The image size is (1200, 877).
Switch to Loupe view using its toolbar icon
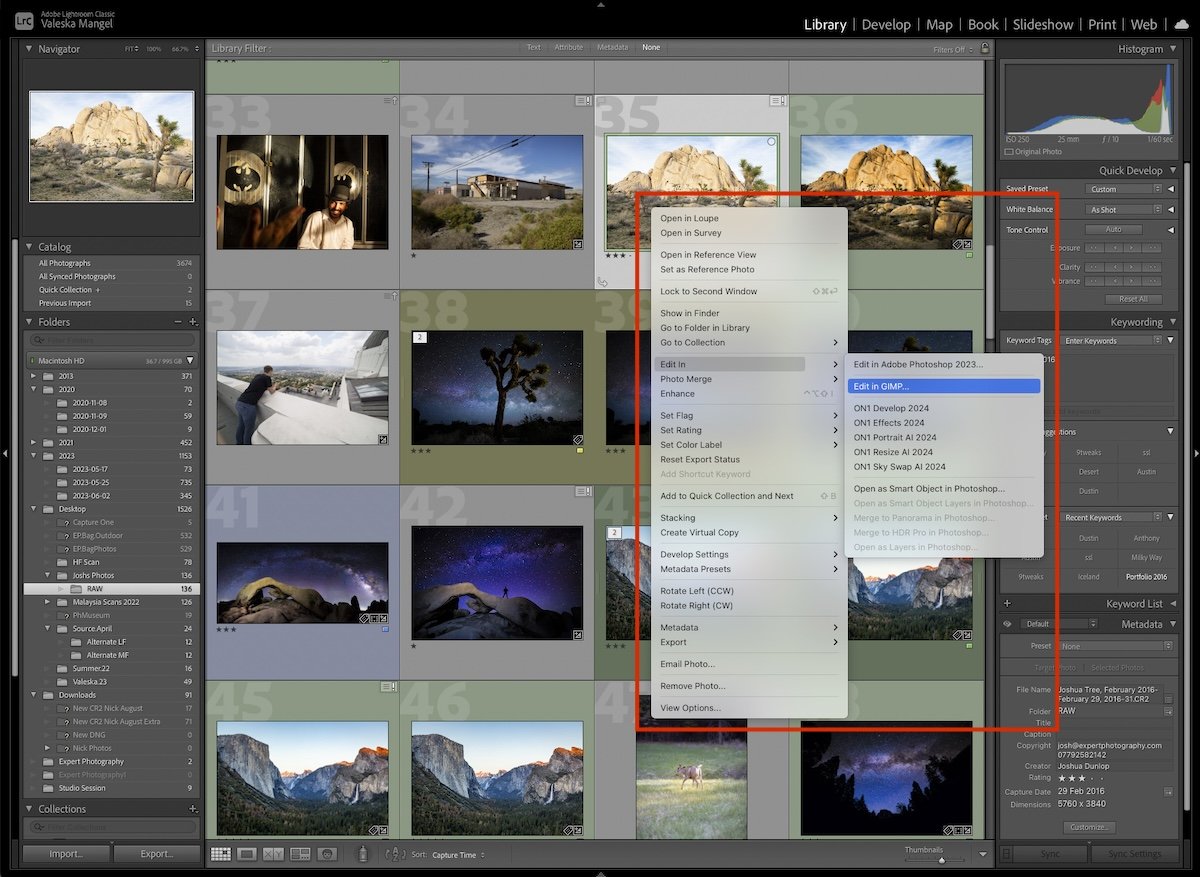[x=247, y=853]
